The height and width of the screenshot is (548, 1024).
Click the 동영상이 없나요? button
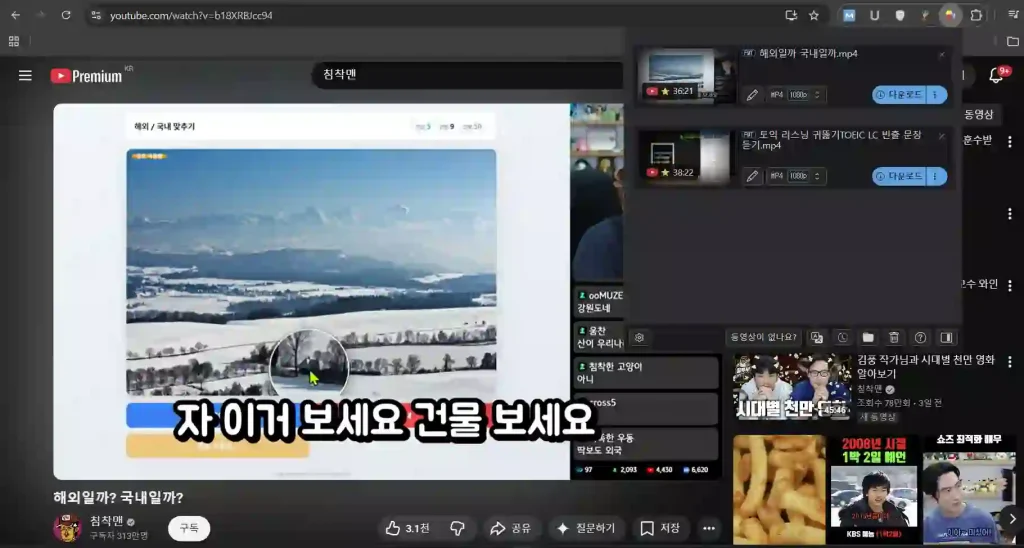pyautogui.click(x=763, y=338)
